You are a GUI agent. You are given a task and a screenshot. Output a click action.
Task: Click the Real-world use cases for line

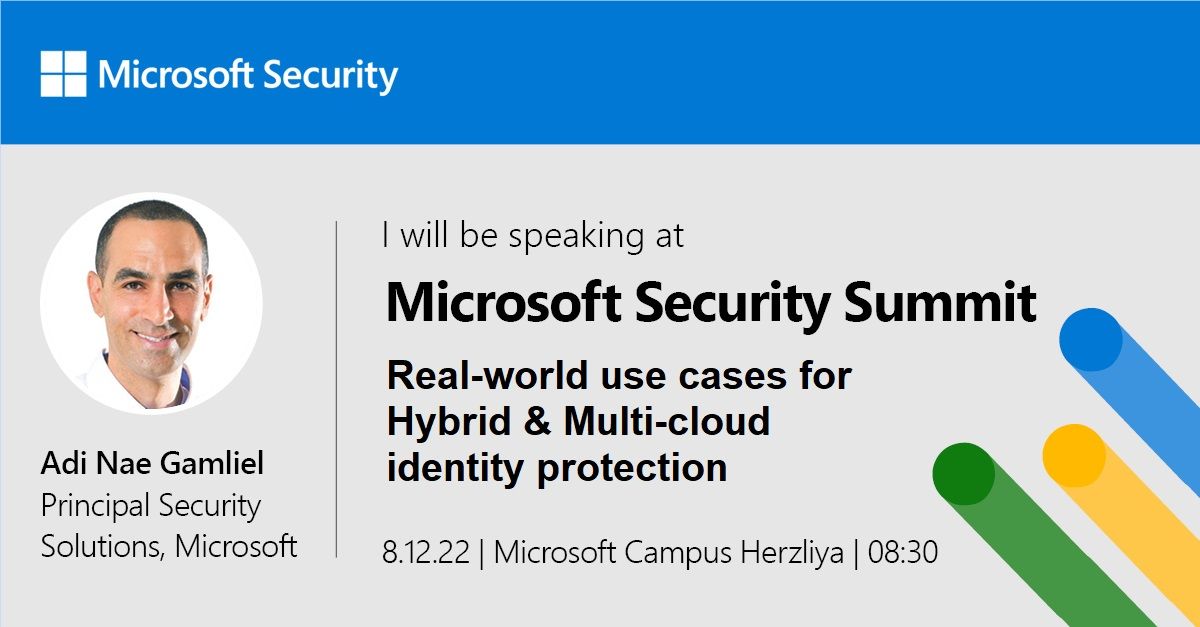pos(619,376)
